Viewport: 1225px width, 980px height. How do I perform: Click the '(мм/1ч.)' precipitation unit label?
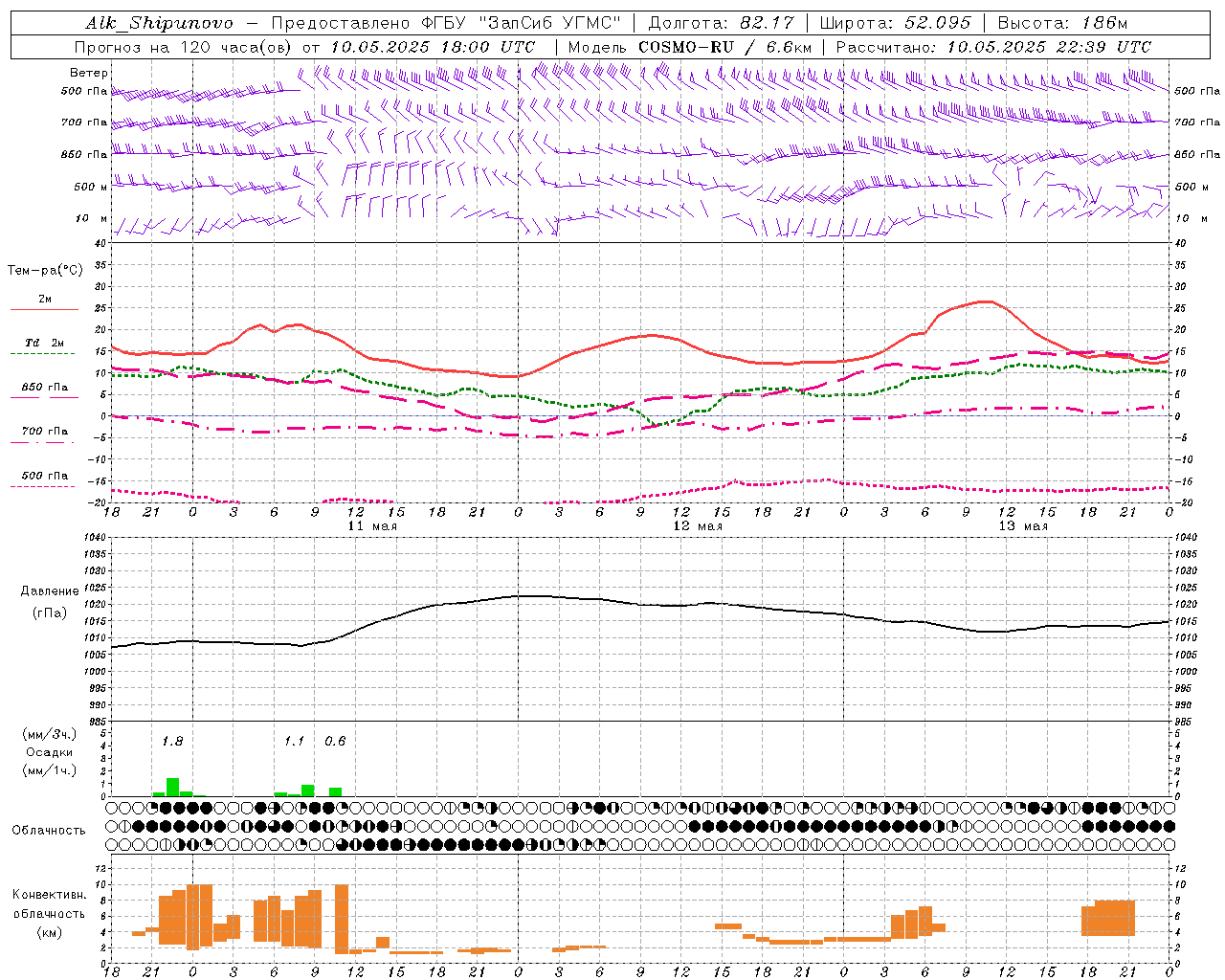[x=49, y=770]
